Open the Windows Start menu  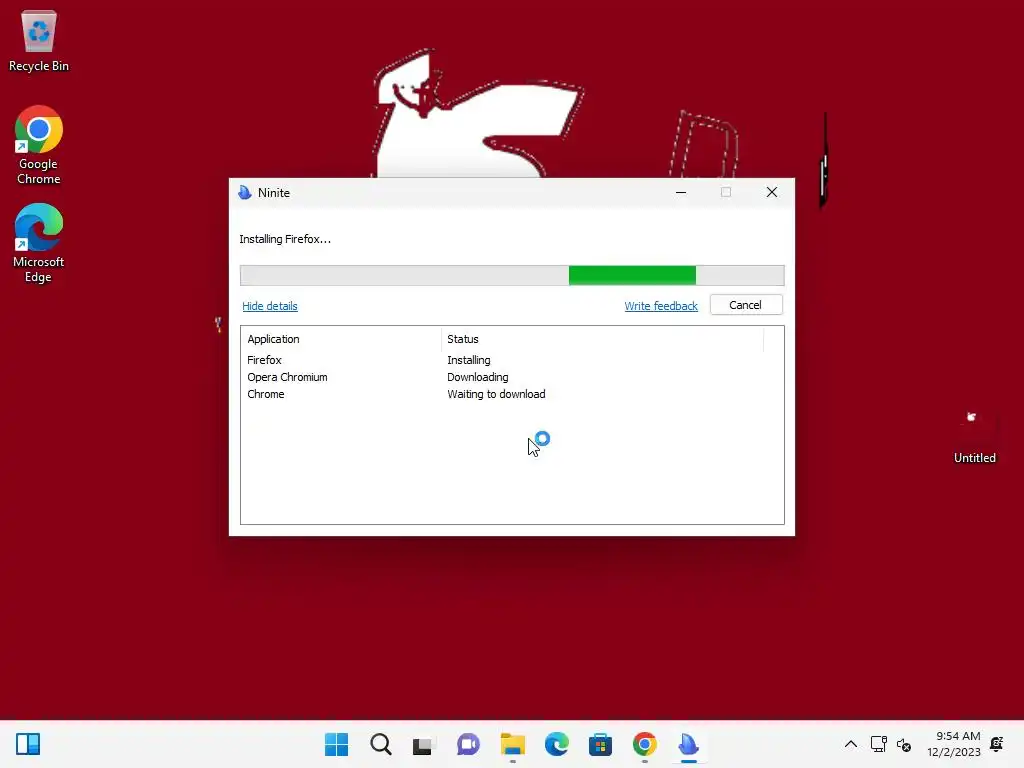(336, 744)
